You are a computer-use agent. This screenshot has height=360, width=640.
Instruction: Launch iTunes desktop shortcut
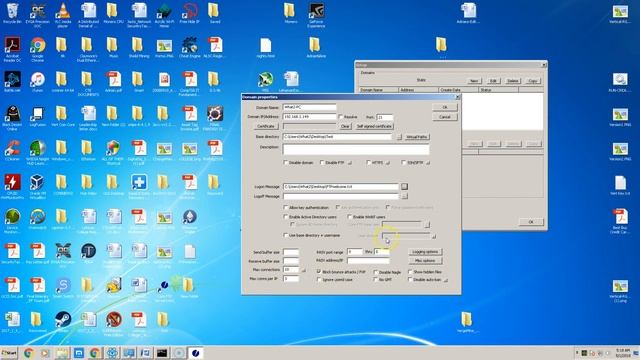[38, 82]
